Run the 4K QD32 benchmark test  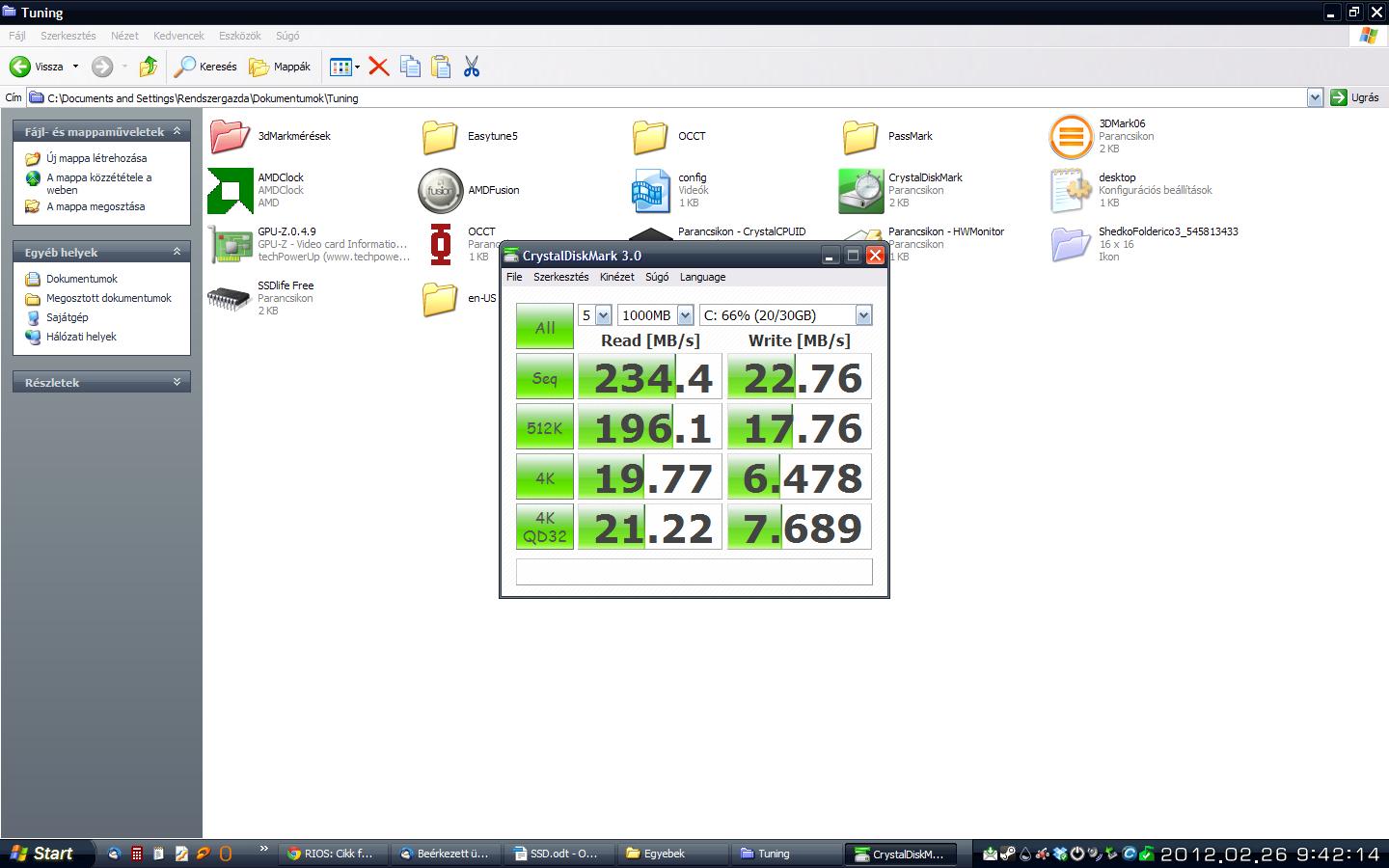[545, 527]
